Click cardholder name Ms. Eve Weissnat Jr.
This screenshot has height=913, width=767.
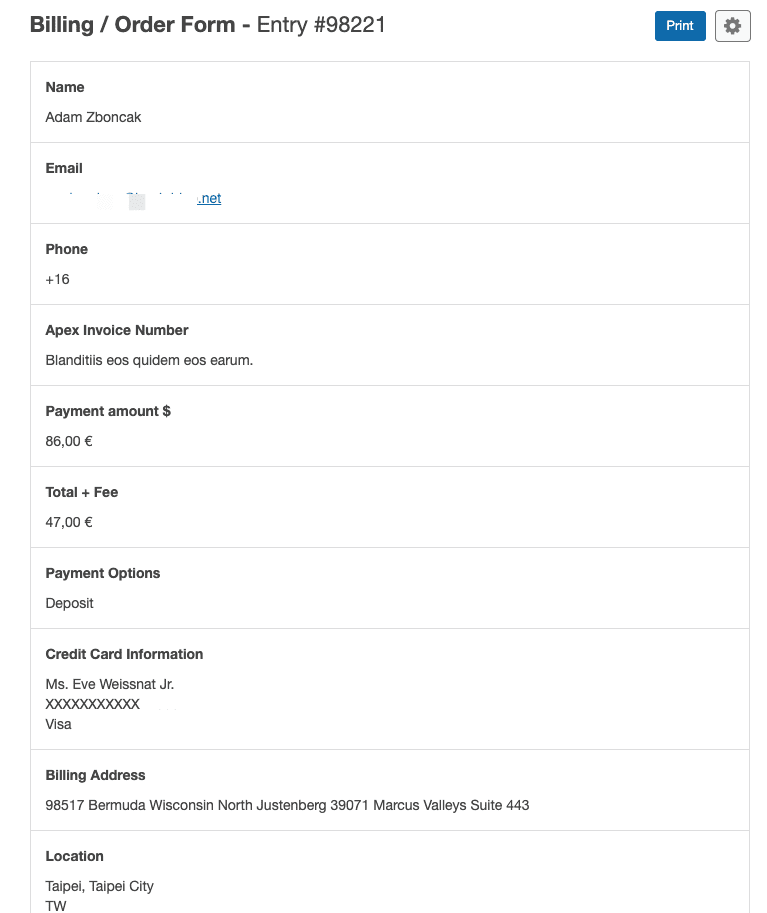[x=109, y=684]
